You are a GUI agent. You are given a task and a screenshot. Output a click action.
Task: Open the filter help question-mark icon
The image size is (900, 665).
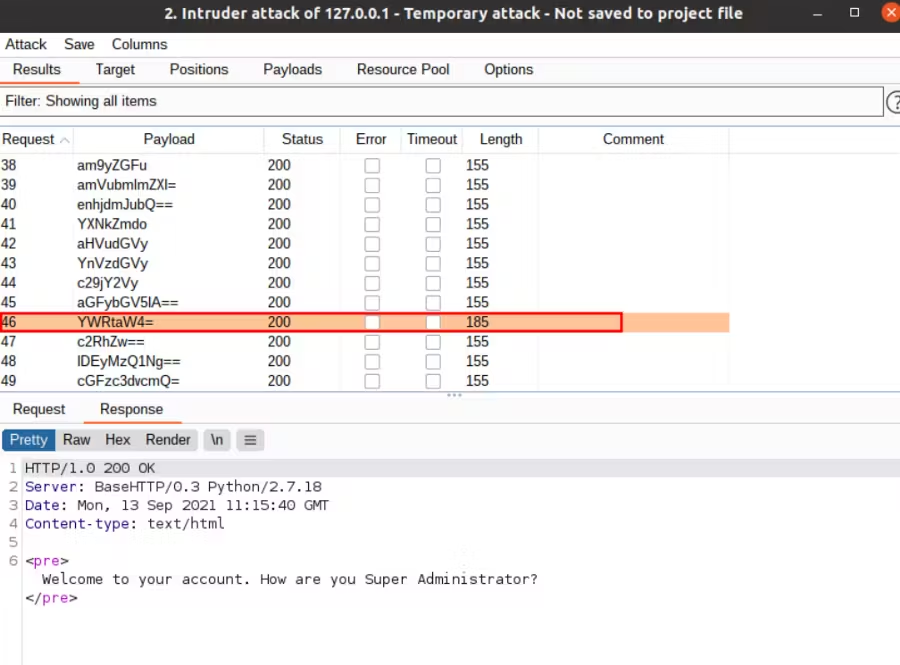tap(894, 102)
